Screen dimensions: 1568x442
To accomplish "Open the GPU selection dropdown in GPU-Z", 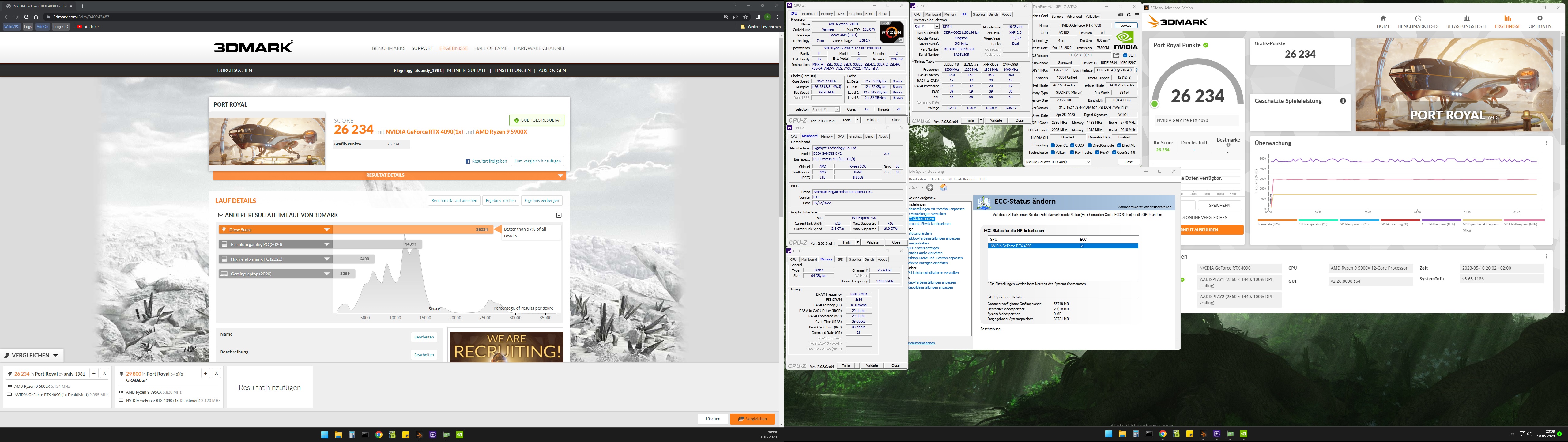I will pyautogui.click(x=1058, y=162).
